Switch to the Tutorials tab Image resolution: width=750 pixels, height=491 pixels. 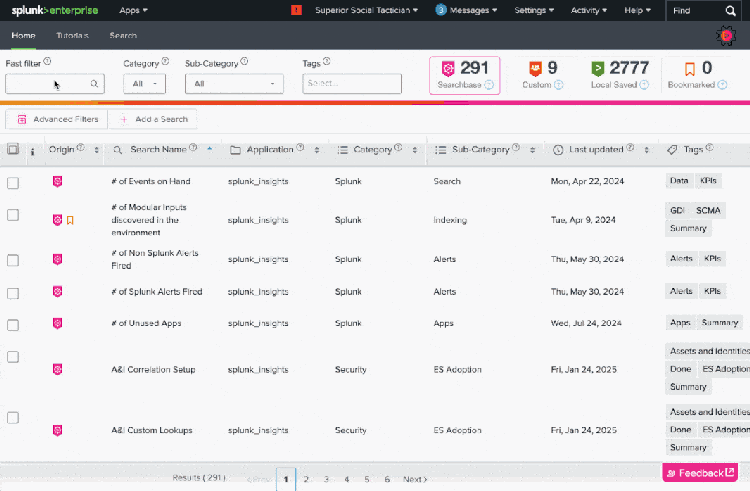coord(71,35)
